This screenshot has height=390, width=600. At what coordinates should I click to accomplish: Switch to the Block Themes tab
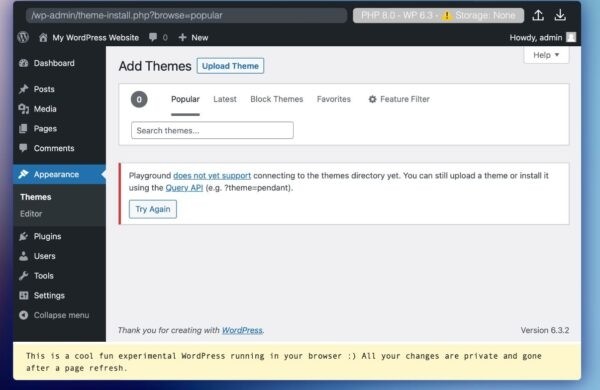click(277, 100)
